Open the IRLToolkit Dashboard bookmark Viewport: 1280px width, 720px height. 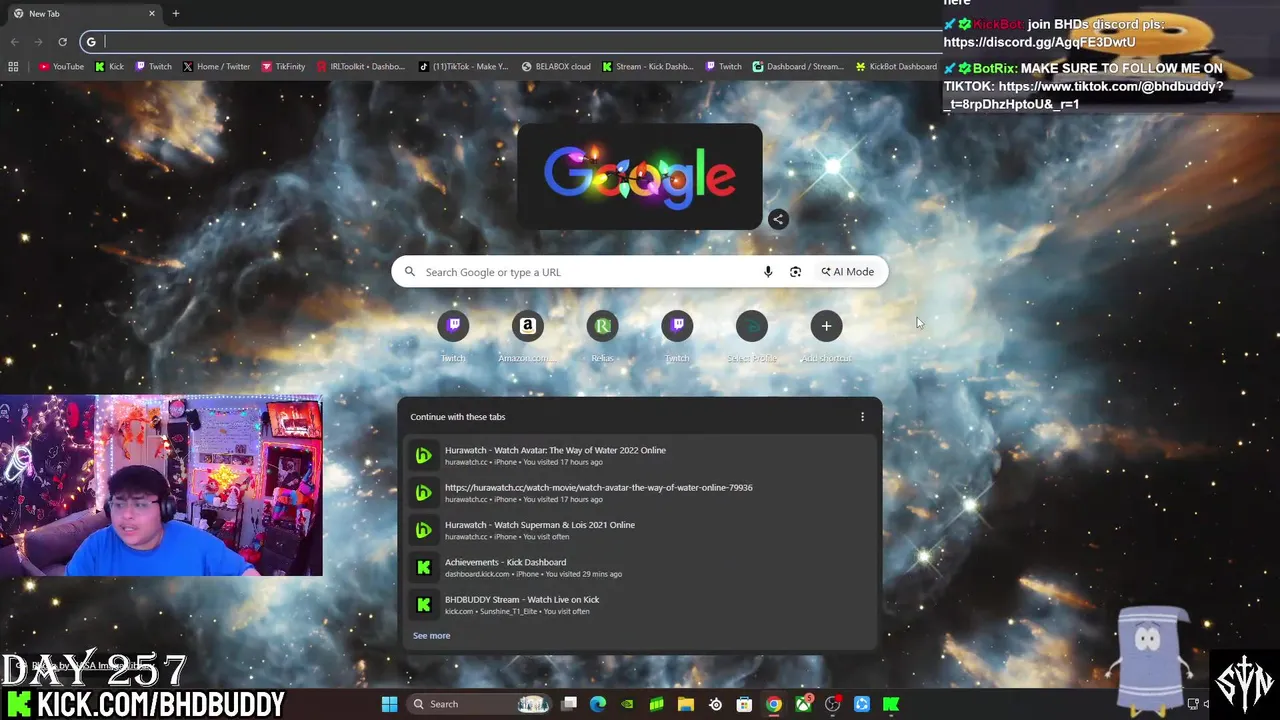(361, 67)
